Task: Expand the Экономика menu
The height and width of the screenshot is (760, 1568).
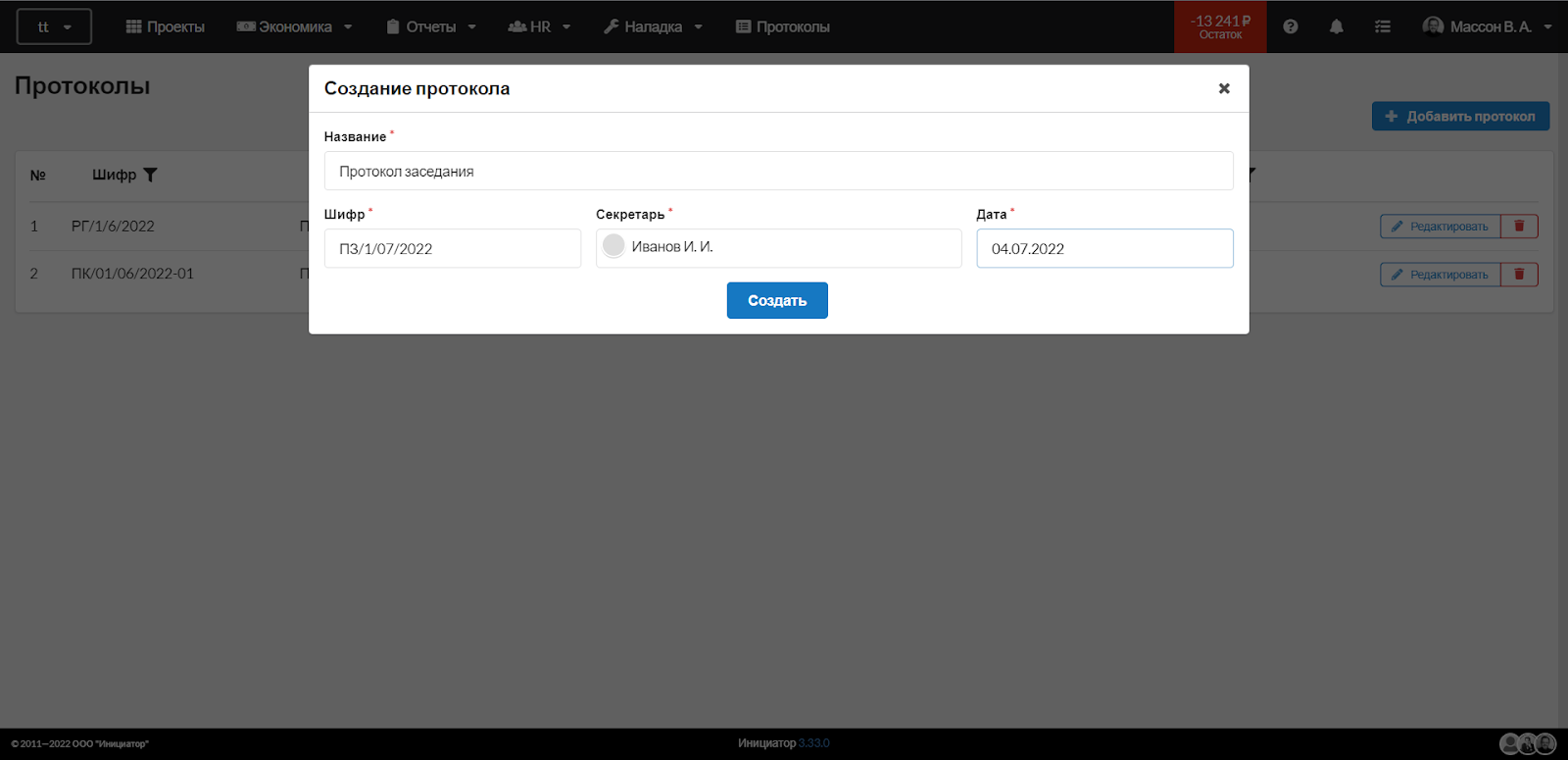Action: pyautogui.click(x=294, y=26)
